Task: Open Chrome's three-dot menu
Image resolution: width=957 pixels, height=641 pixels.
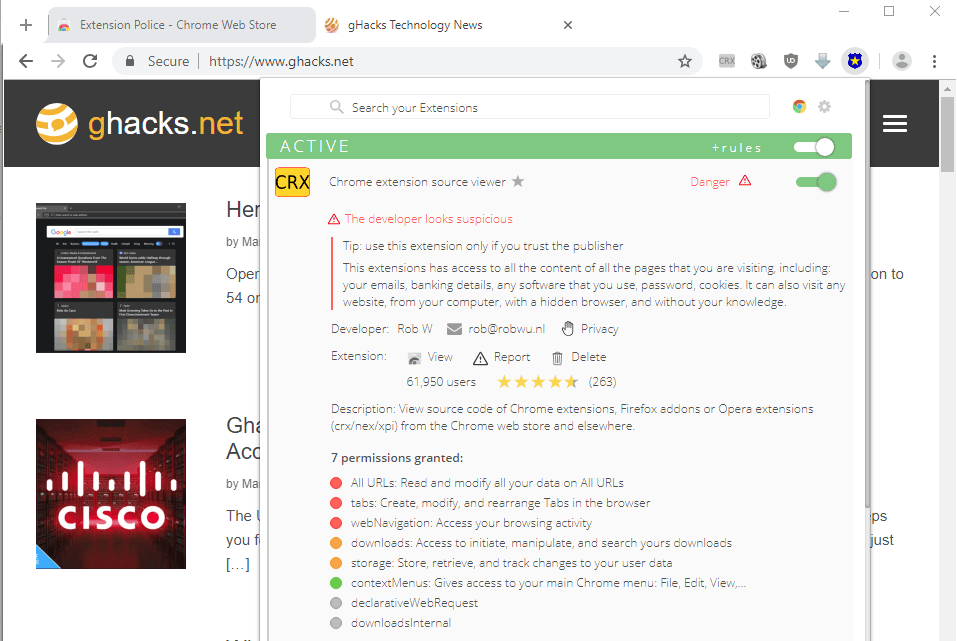Action: [x=934, y=61]
